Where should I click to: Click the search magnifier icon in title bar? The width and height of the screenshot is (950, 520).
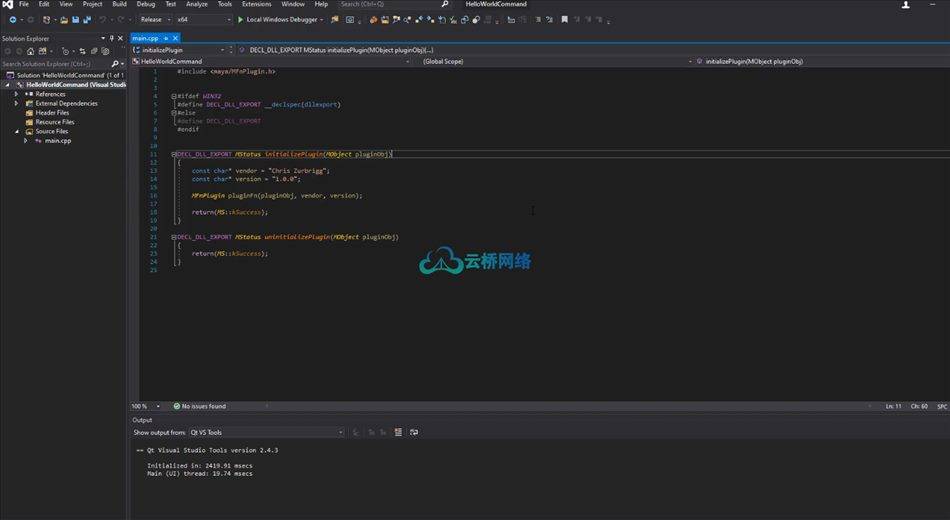point(445,4)
